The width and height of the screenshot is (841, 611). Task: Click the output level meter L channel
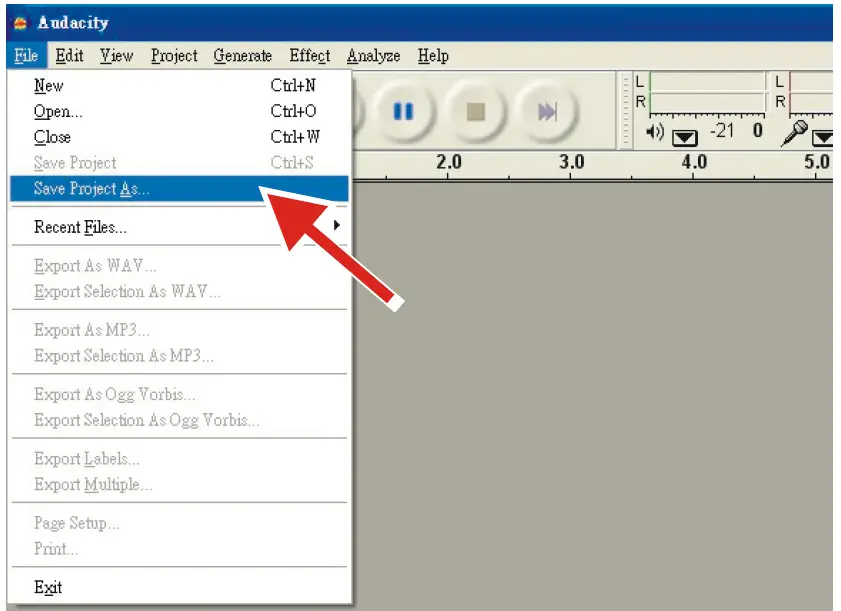point(707,82)
